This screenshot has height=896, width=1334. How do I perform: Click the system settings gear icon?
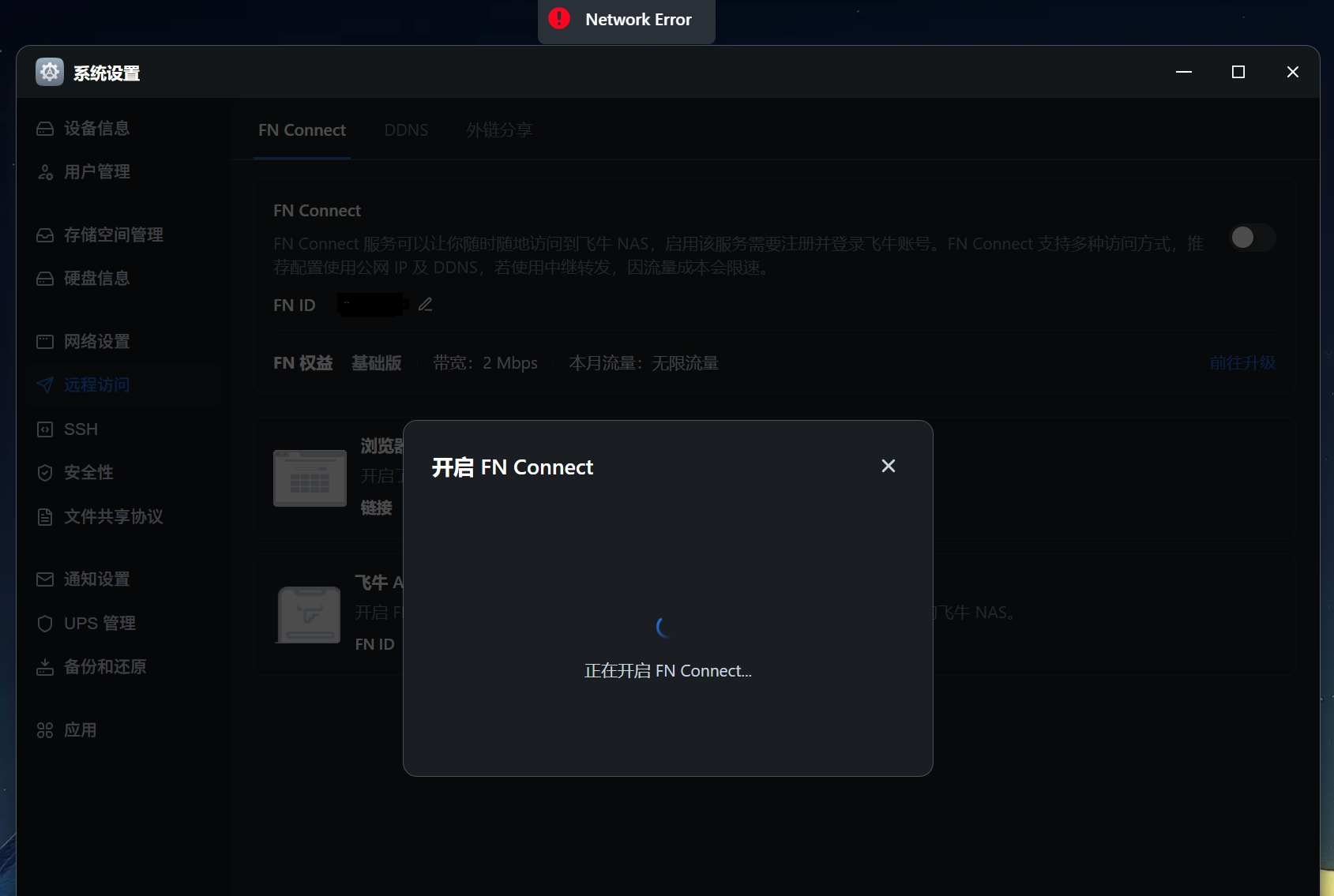50,72
